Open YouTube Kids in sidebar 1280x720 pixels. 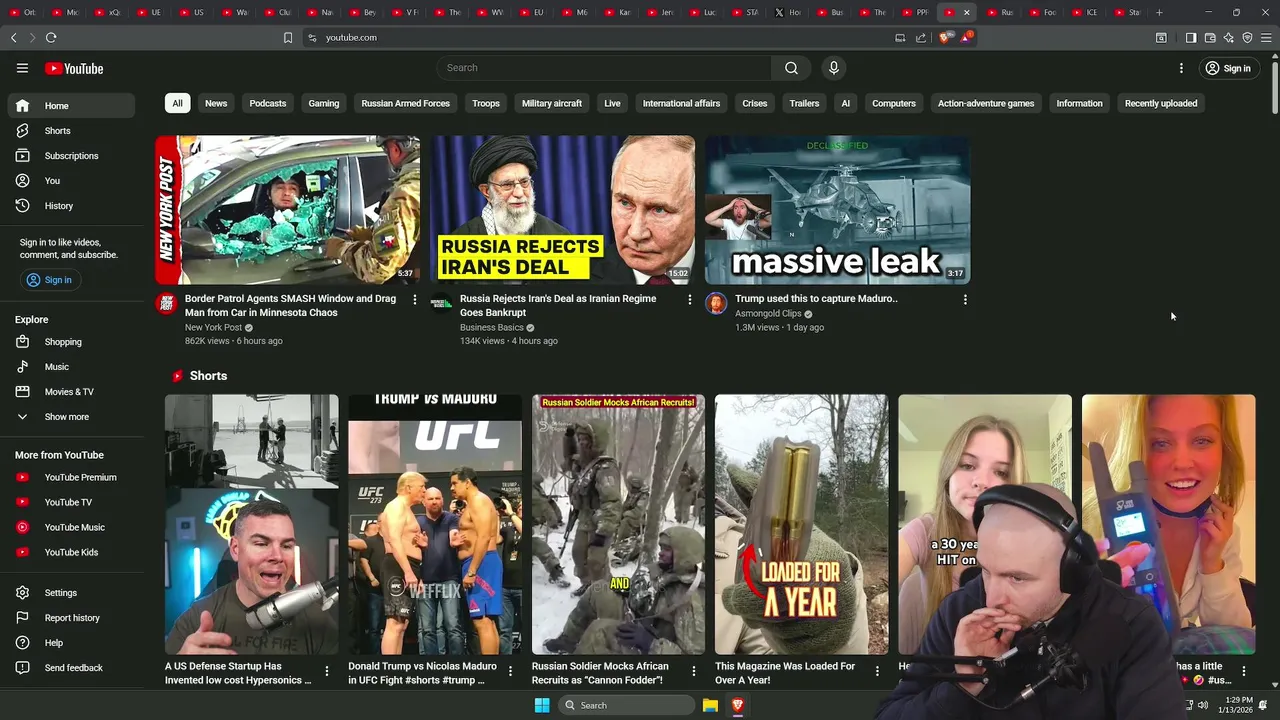(x=71, y=552)
